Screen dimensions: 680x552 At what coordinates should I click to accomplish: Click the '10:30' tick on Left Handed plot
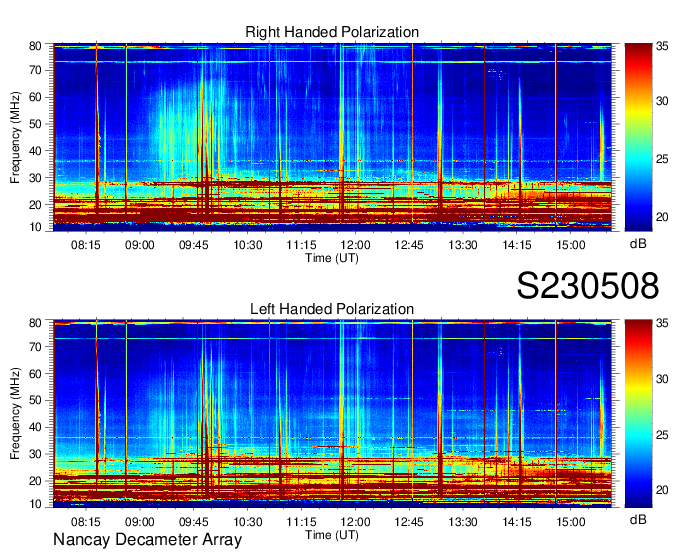(248, 522)
